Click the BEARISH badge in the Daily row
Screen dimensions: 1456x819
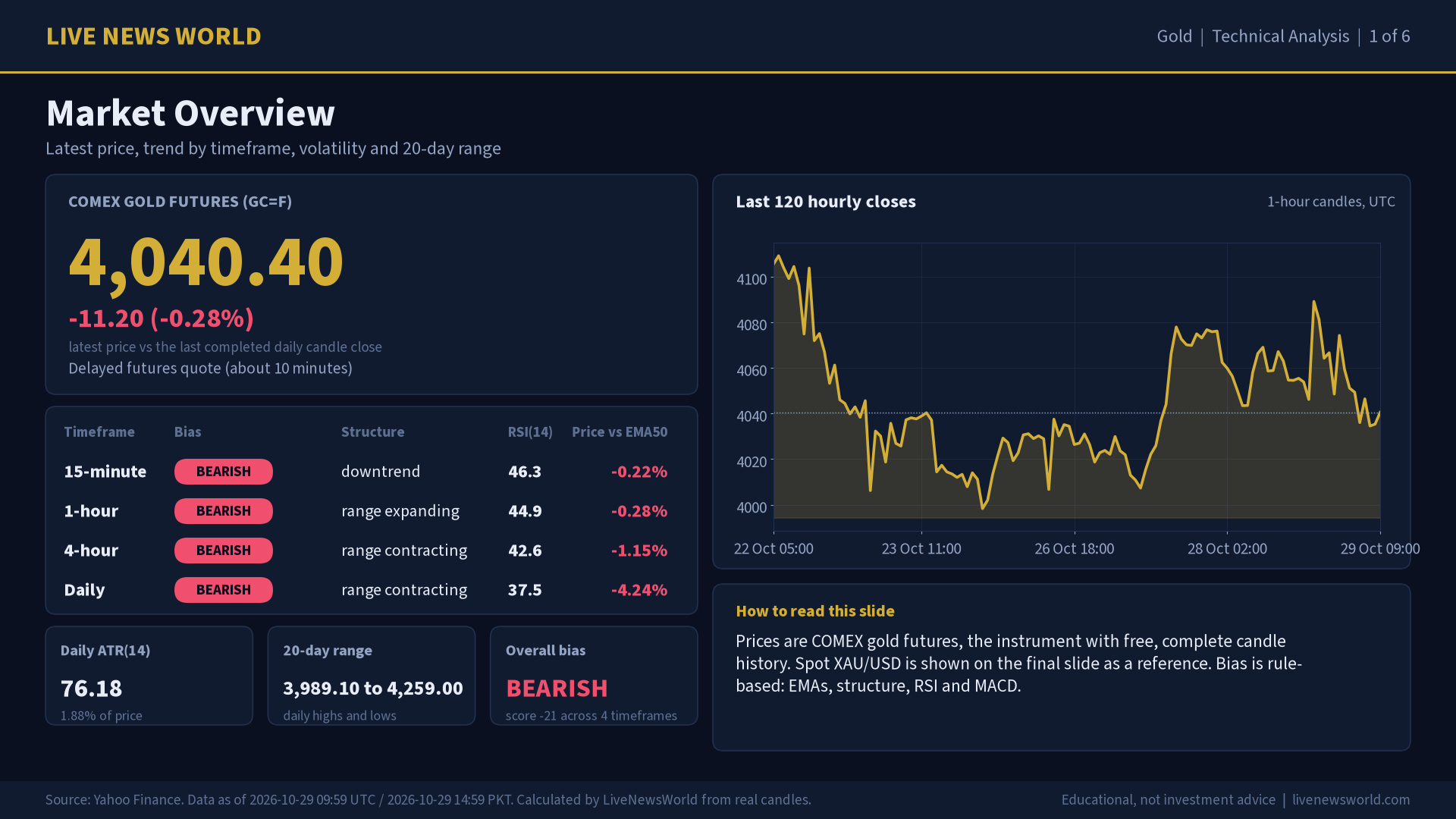click(x=224, y=590)
